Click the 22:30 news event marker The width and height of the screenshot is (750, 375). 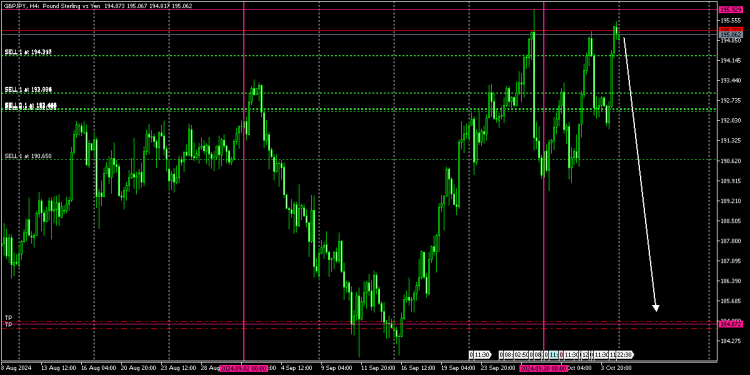626,354
